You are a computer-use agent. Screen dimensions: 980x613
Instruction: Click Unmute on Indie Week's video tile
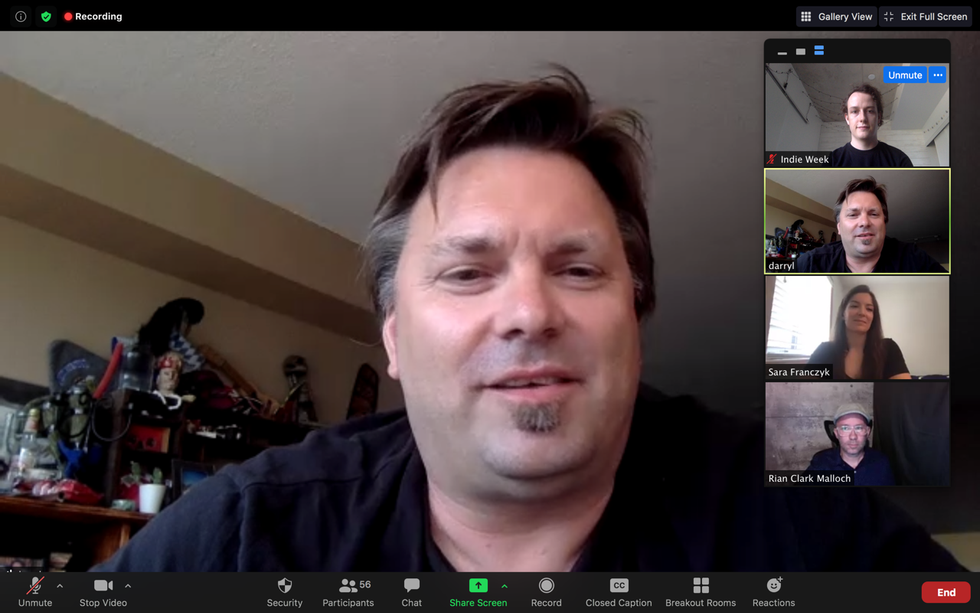coord(905,75)
